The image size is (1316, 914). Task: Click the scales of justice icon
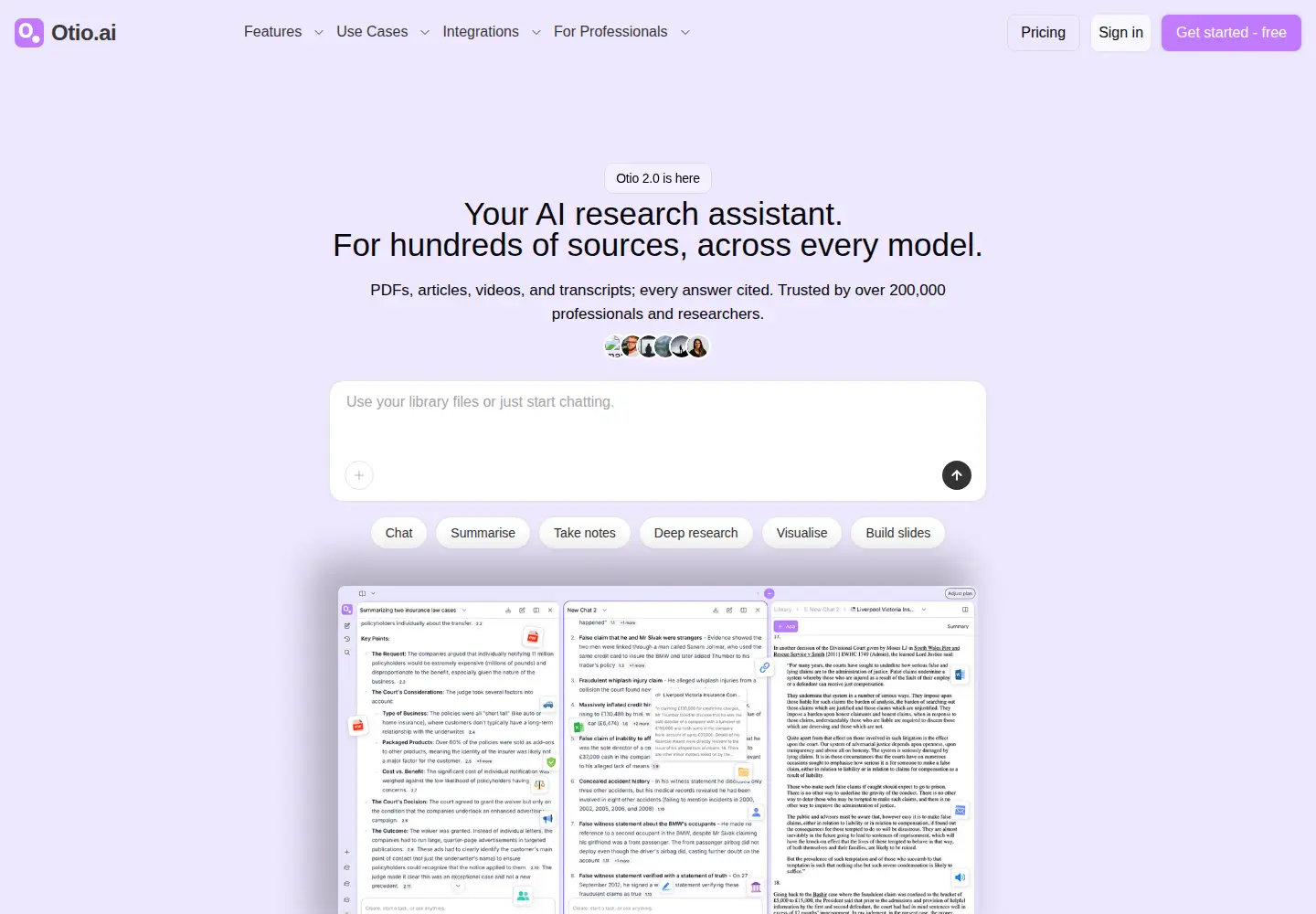(540, 784)
